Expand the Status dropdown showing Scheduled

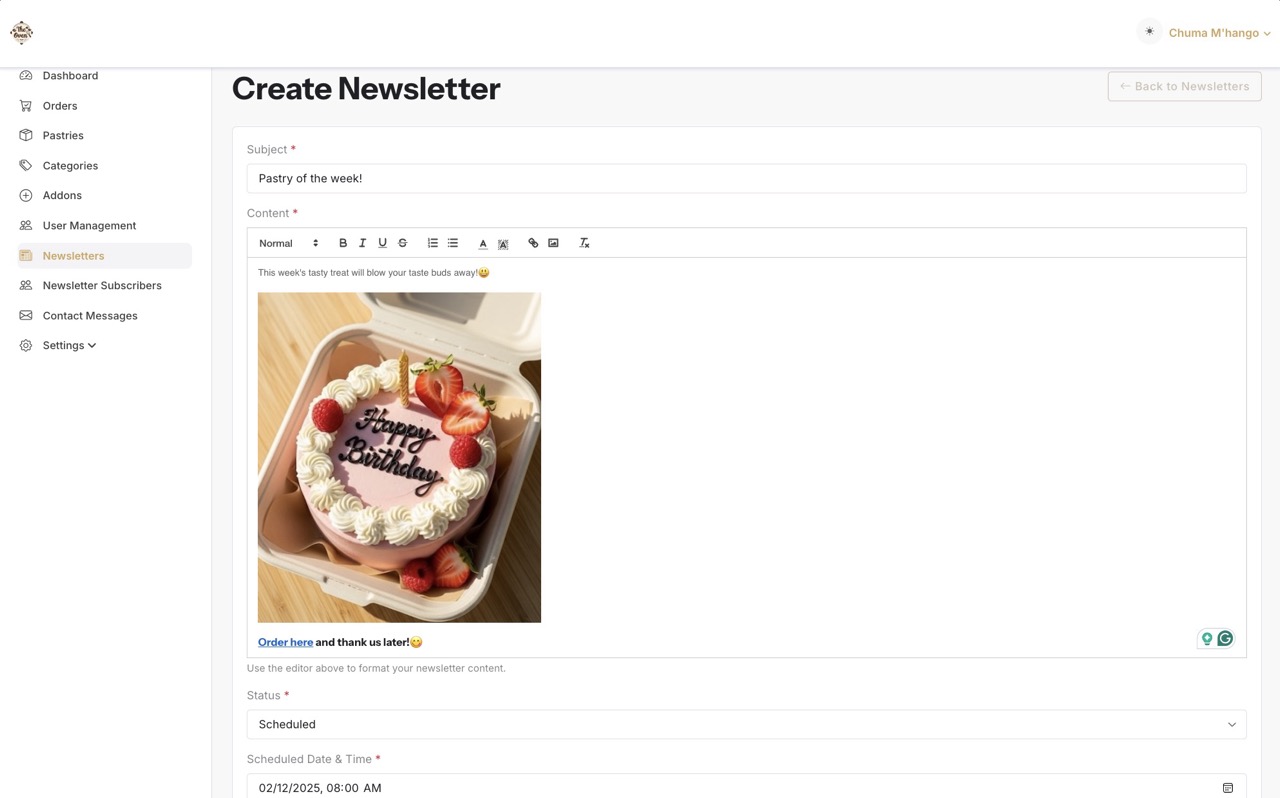(746, 724)
